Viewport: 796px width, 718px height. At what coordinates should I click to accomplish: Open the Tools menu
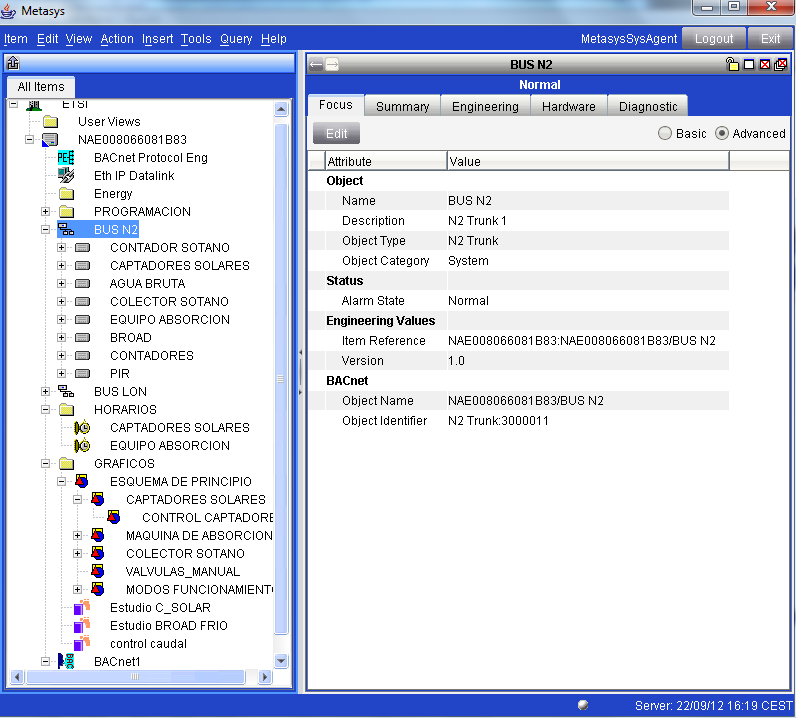click(196, 39)
